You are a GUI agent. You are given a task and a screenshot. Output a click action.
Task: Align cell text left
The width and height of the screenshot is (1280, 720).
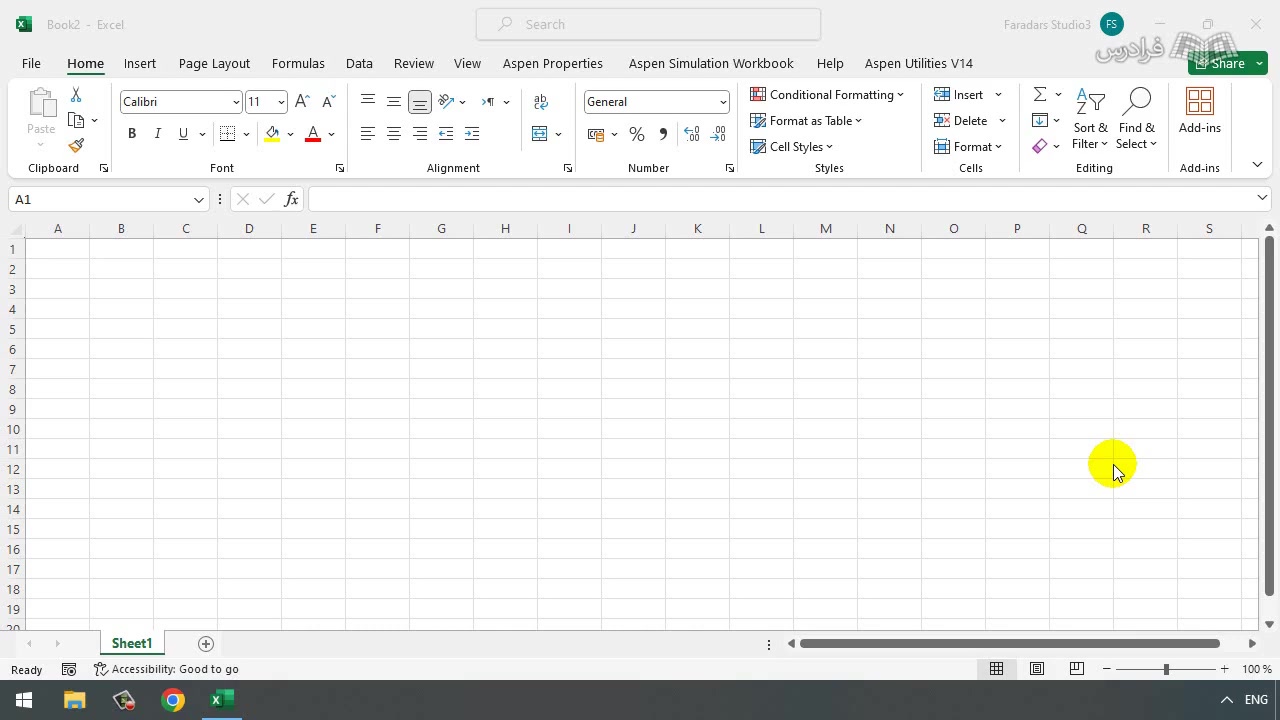pos(368,134)
